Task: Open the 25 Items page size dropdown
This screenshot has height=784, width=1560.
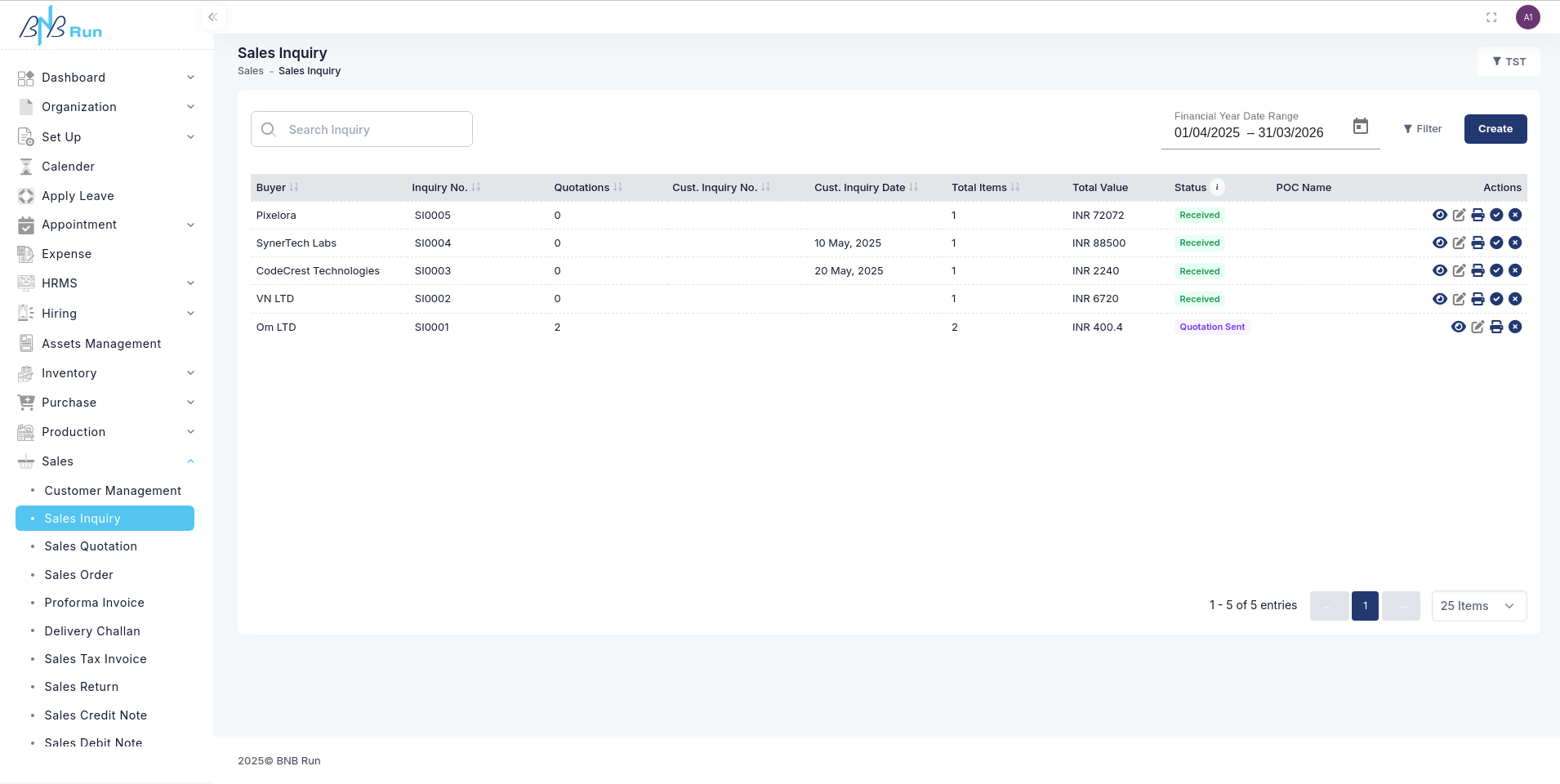Action: (1478, 606)
